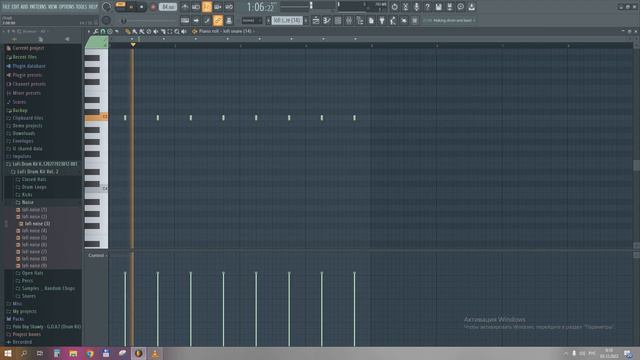640x360 pixels.
Task: Open the HELP menu
Action: click(x=93, y=7)
